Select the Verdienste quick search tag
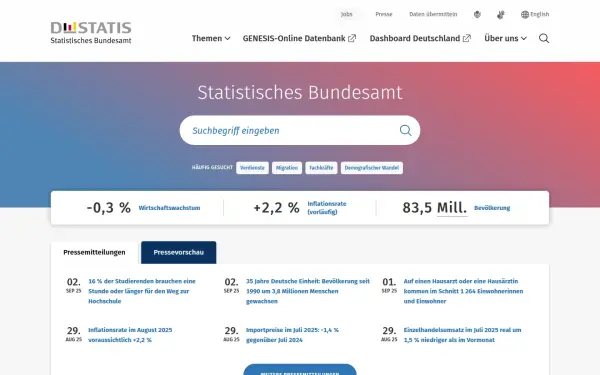Image resolution: width=600 pixels, height=375 pixels. 252,168
